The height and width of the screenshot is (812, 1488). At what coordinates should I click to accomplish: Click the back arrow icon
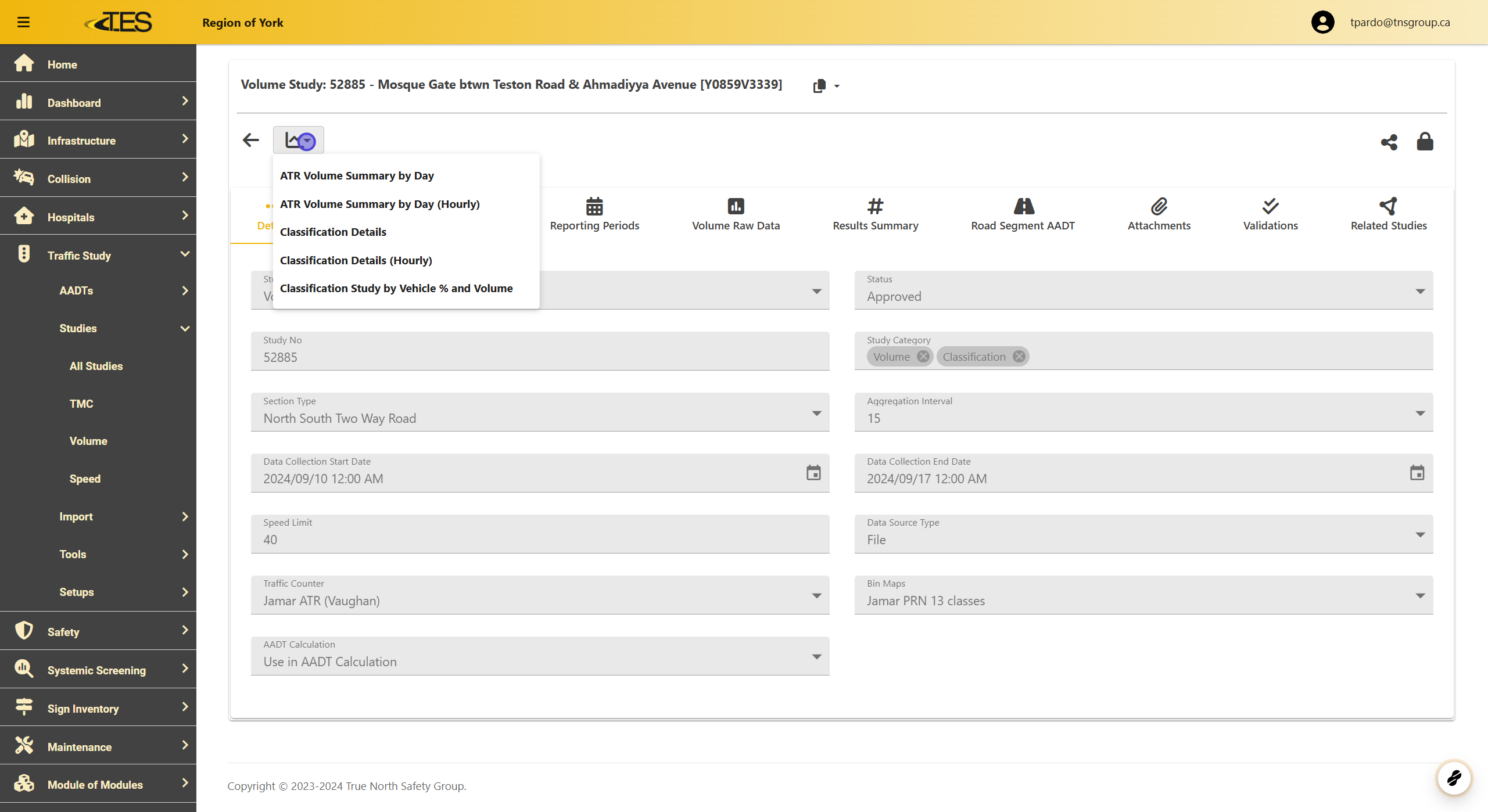point(250,141)
